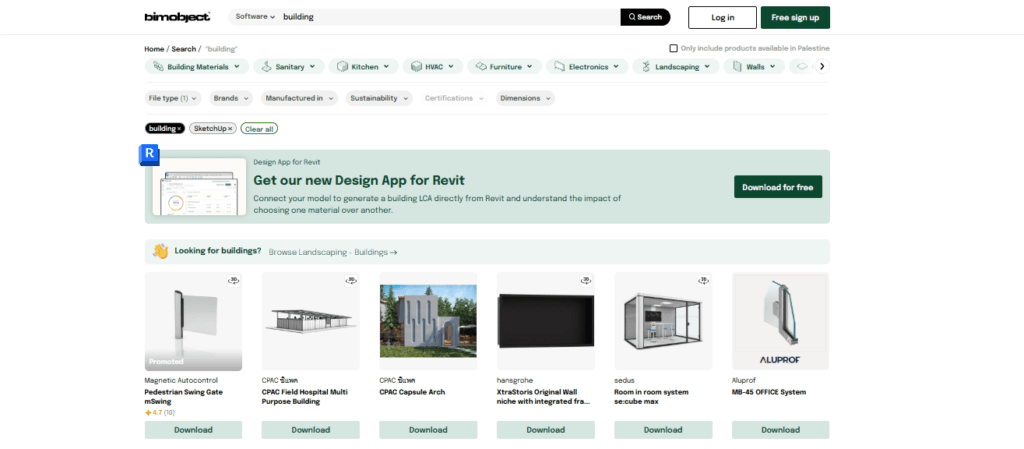Viewport: 1024px width, 449px height.
Task: Expand the Certifications filter
Action: coord(454,98)
